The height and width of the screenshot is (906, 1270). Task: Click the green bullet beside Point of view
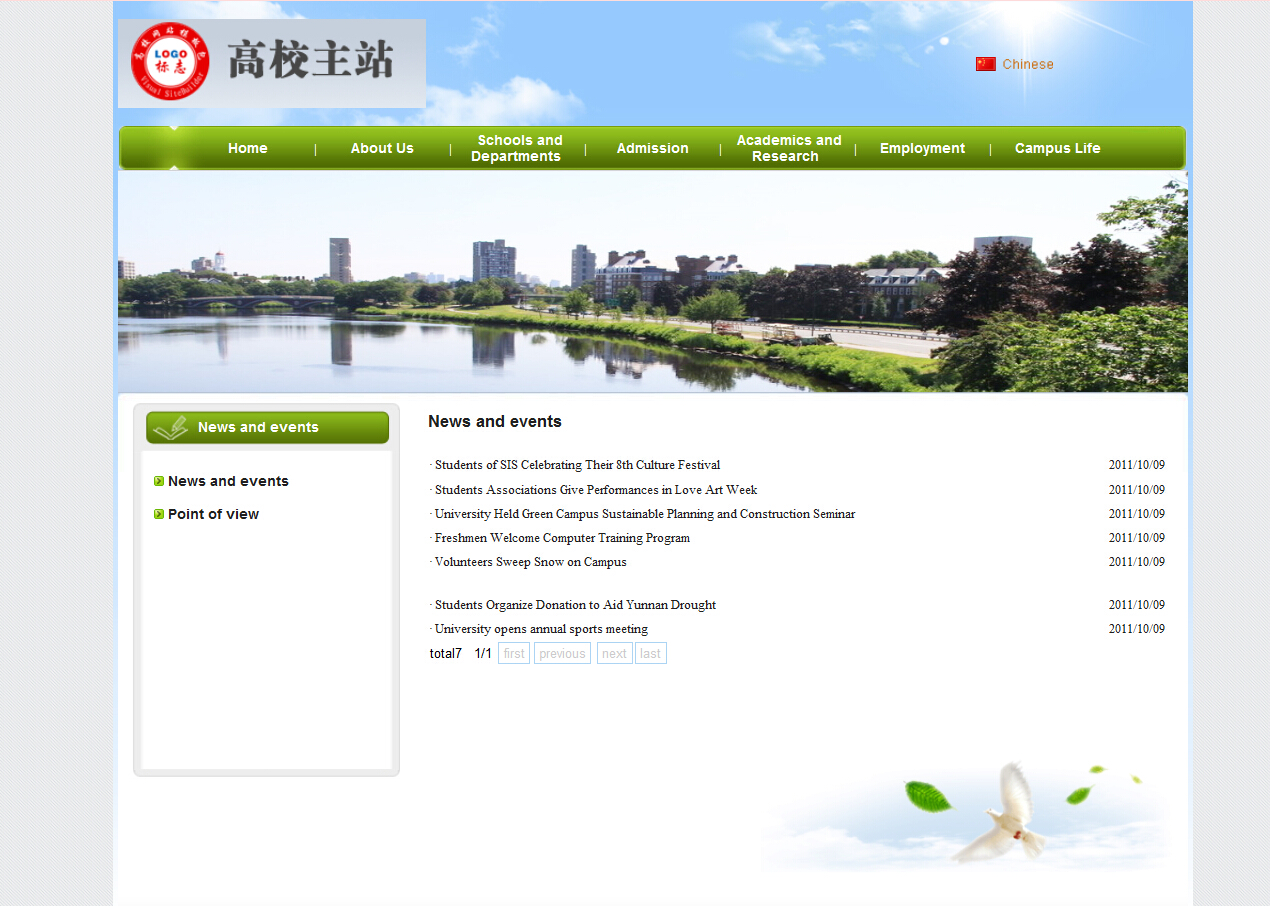[159, 514]
